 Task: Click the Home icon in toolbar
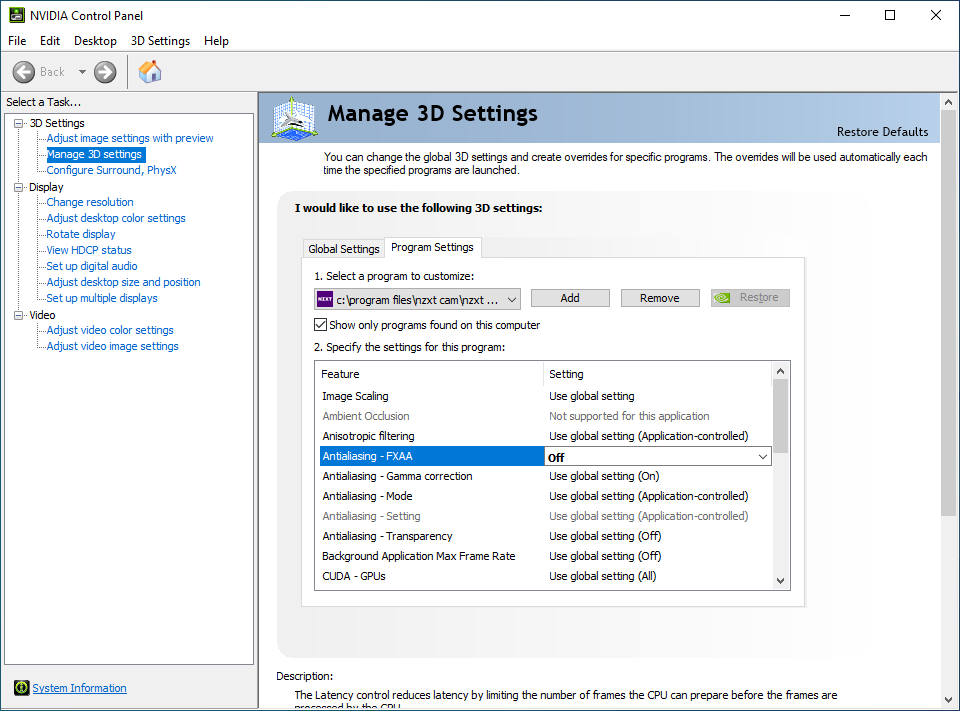(150, 72)
